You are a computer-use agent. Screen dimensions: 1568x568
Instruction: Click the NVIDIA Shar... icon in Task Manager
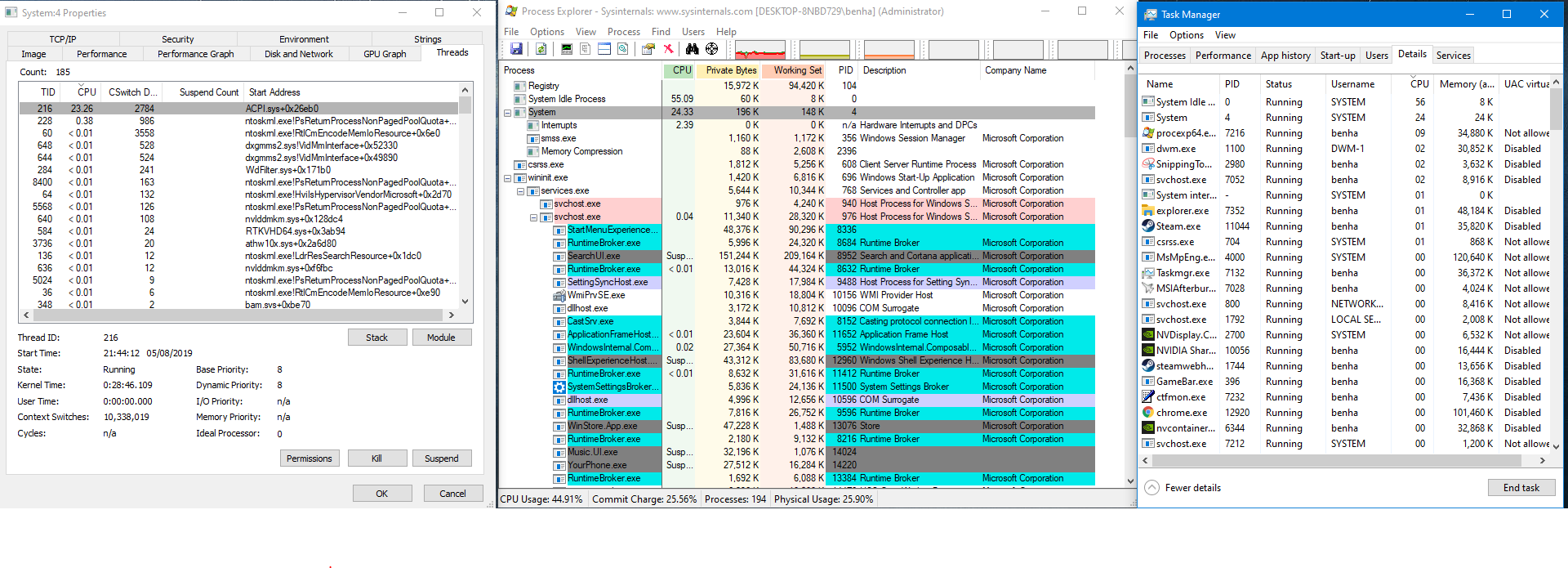click(x=1148, y=351)
